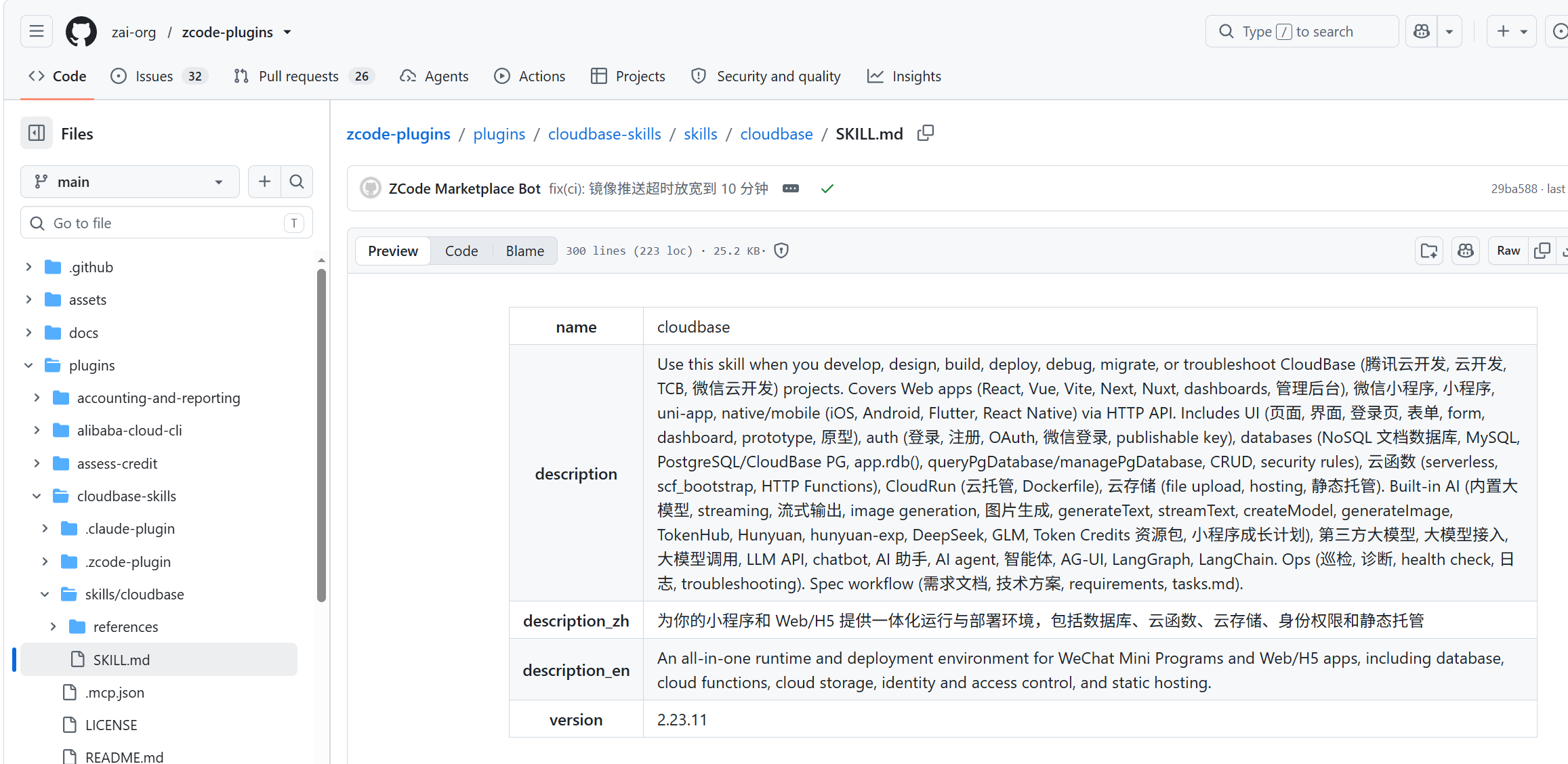Open the .mcp.json file
This screenshot has height=764, width=1568.
[x=115, y=692]
